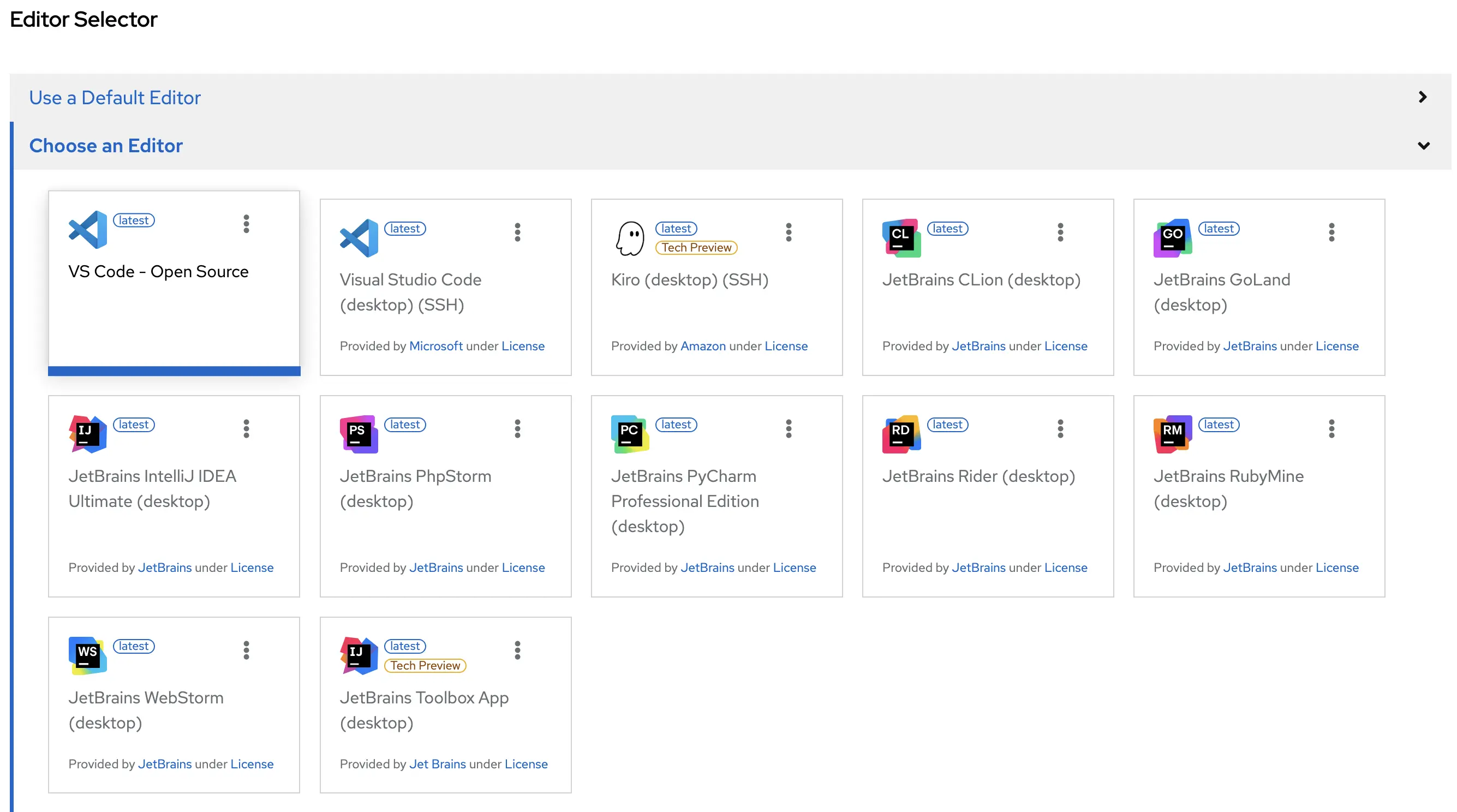The height and width of the screenshot is (812, 1457).
Task: Click the Use a Default Editor heading
Action: (x=115, y=98)
